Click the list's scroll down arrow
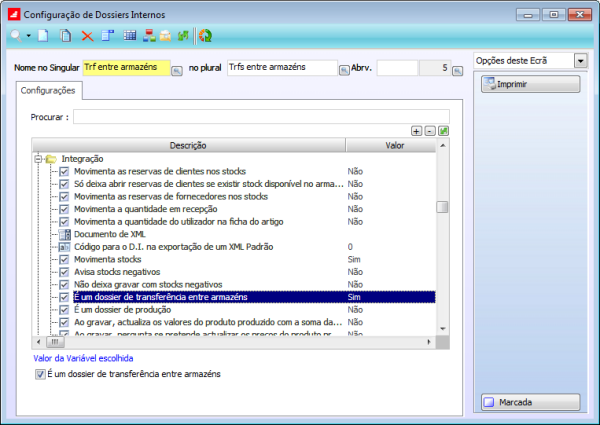This screenshot has height=425, width=600. point(443,329)
